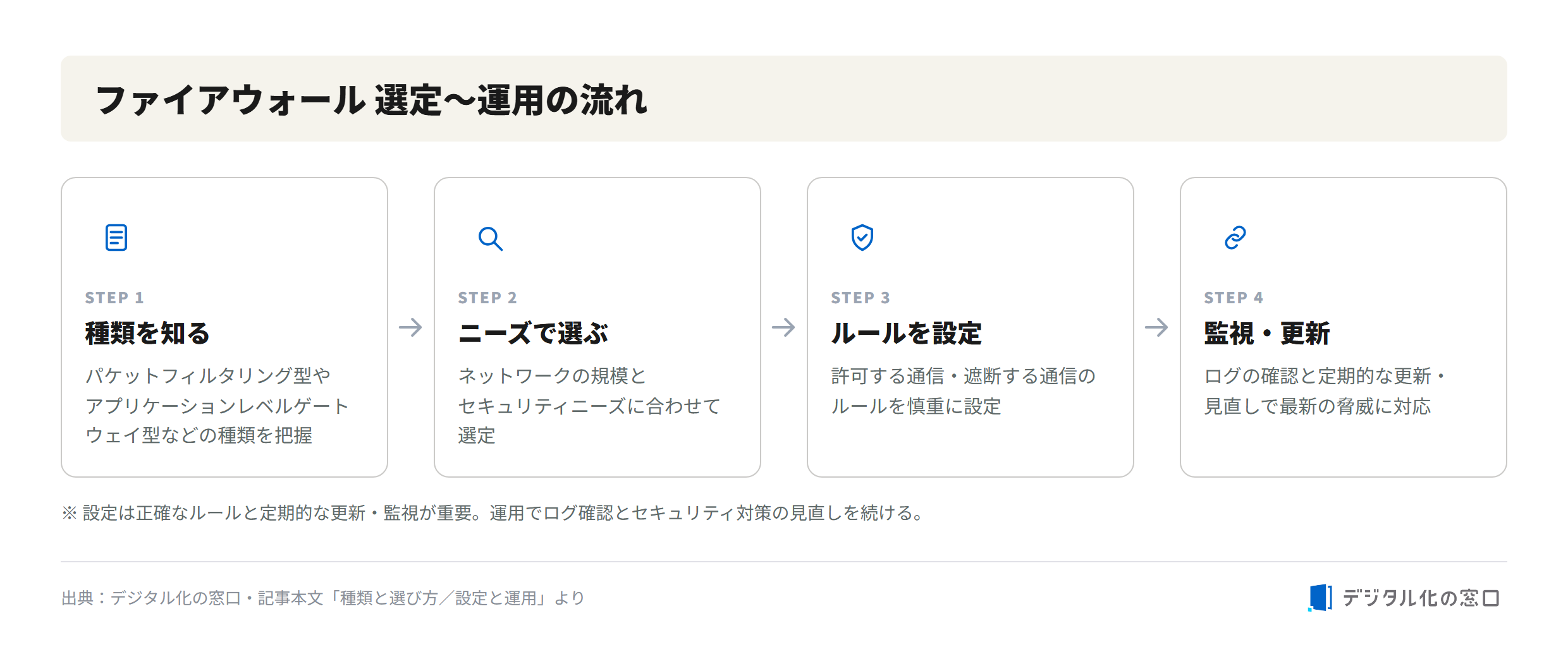Select the ニーズで選ぶ heading
The width and height of the screenshot is (1568, 671).
[533, 333]
